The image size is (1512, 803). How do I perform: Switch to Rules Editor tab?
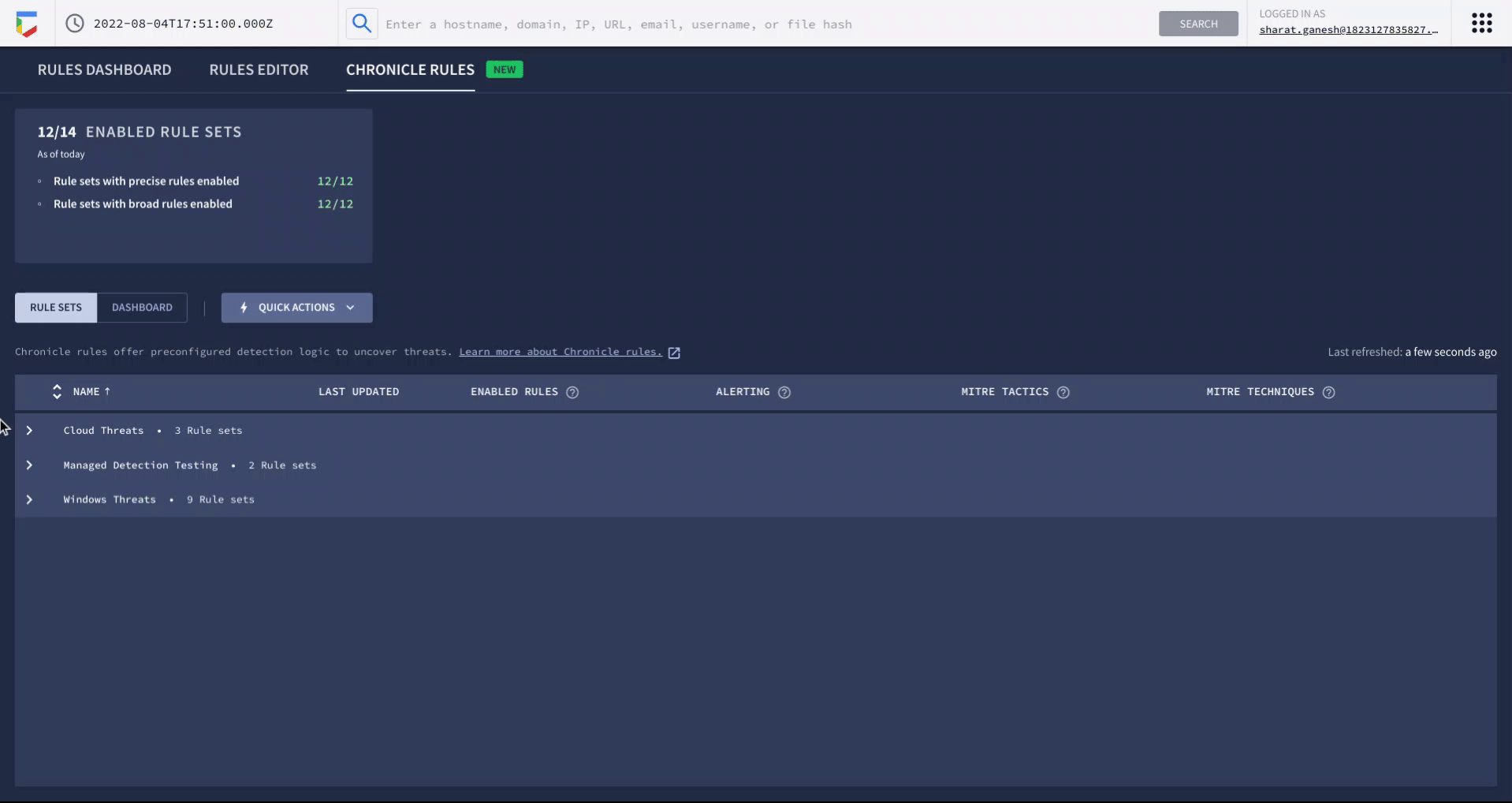click(259, 69)
